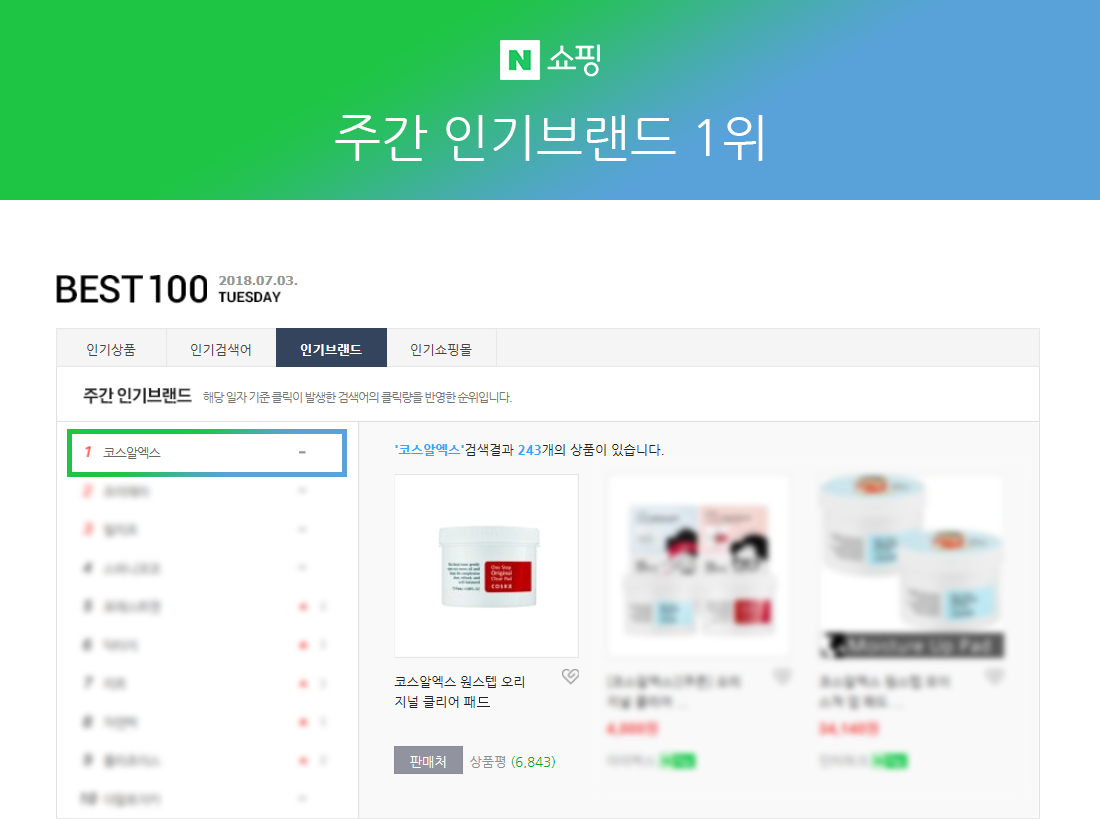Screen dimensions: 1100x819
Task: Click product title 코스알엑스 원스텝 오리지널 클리어 패드
Action: [460, 691]
